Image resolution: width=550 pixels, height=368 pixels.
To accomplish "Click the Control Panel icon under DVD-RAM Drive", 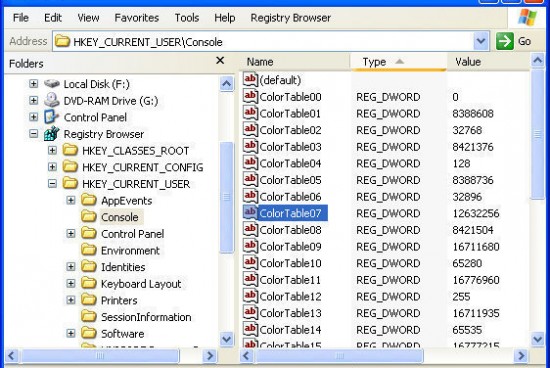I will point(51,117).
